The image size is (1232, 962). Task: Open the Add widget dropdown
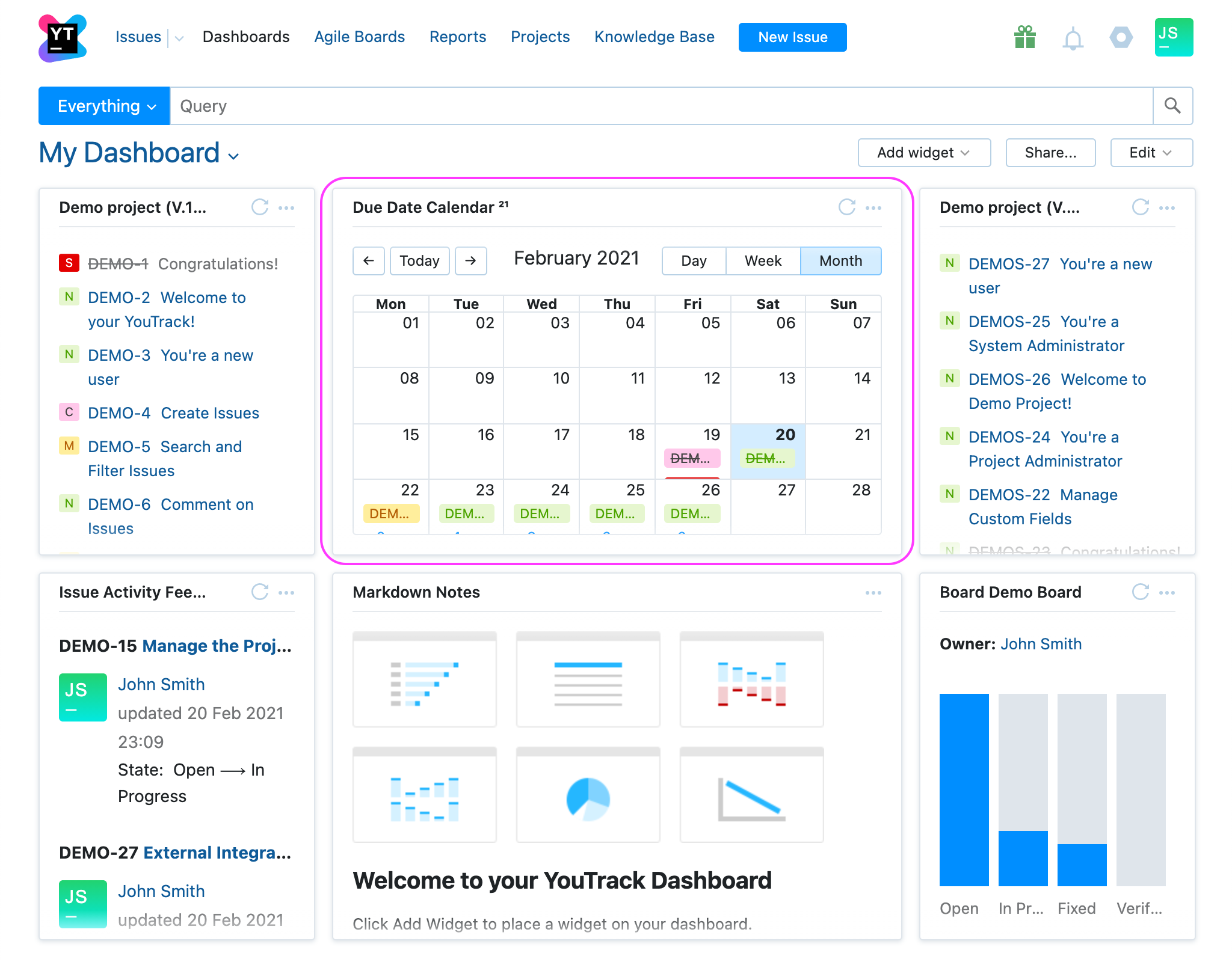(923, 153)
